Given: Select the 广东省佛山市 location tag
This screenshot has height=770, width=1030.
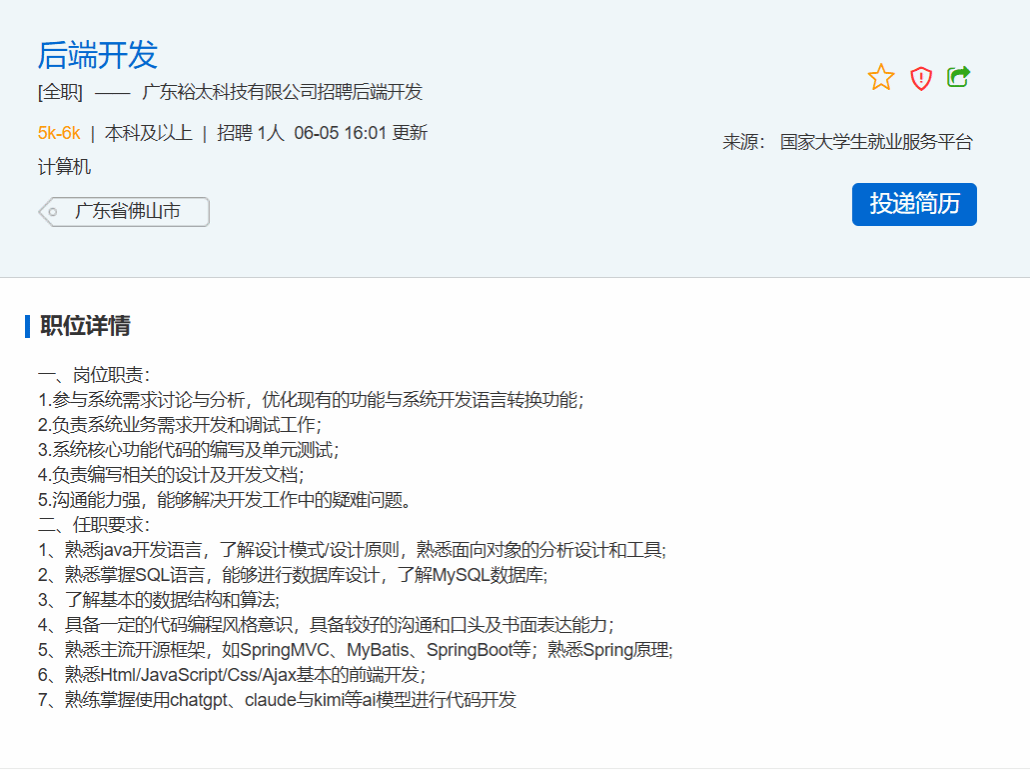Looking at the screenshot, I should (128, 212).
